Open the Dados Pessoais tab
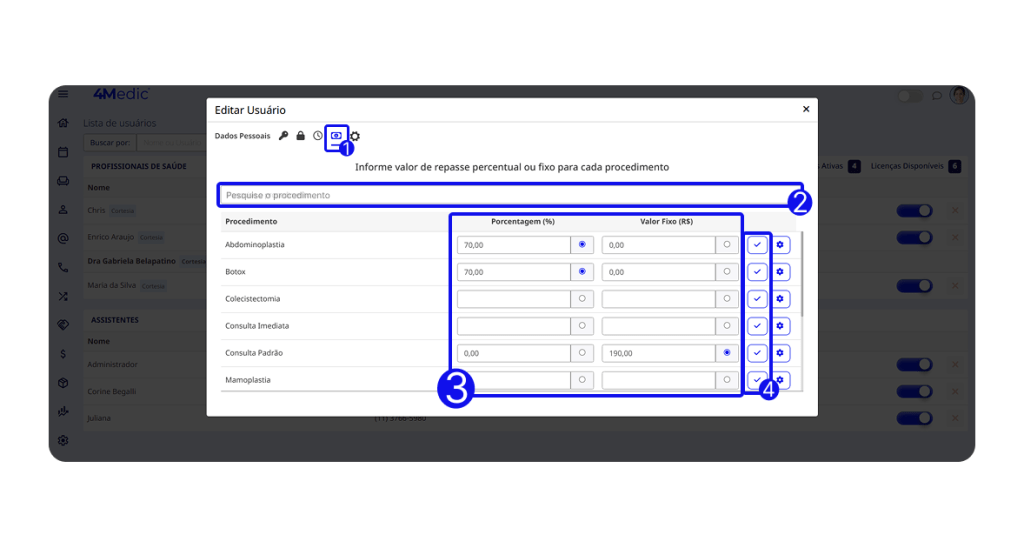This screenshot has width=1024, height=548. click(242, 136)
